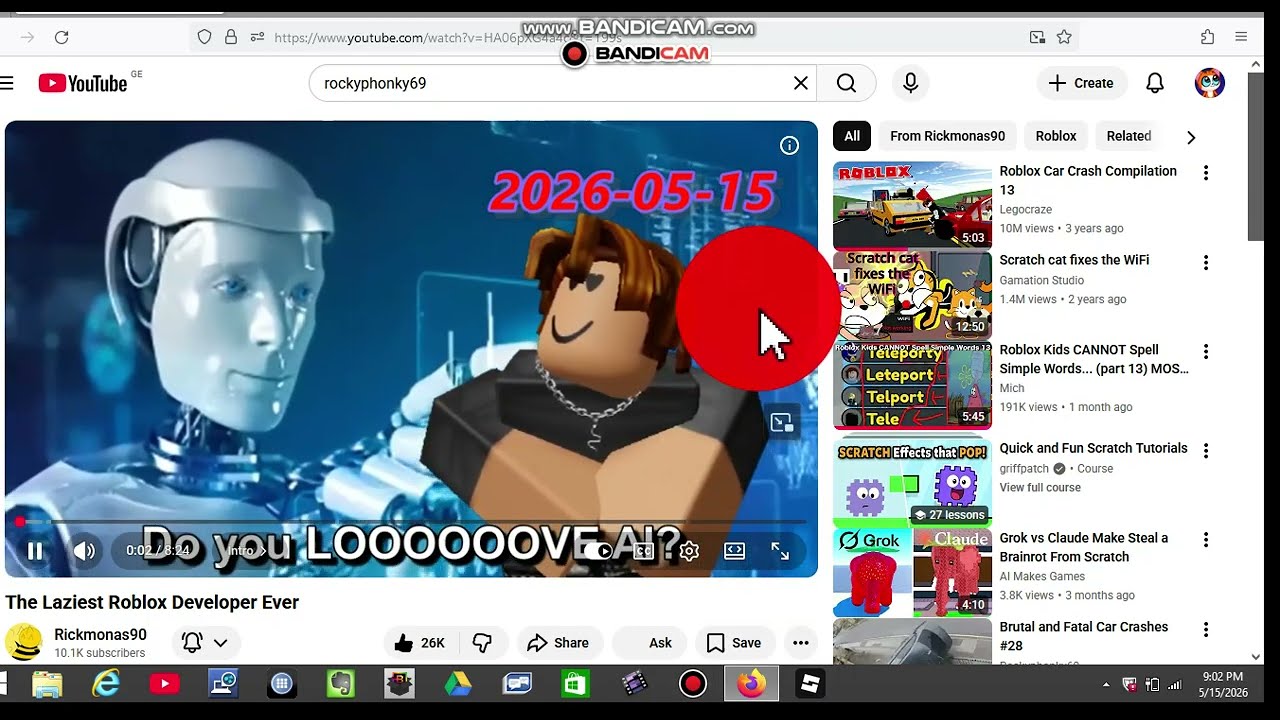Screen dimensions: 1280x720
Task: Enter fullscreen video mode
Action: tap(780, 551)
